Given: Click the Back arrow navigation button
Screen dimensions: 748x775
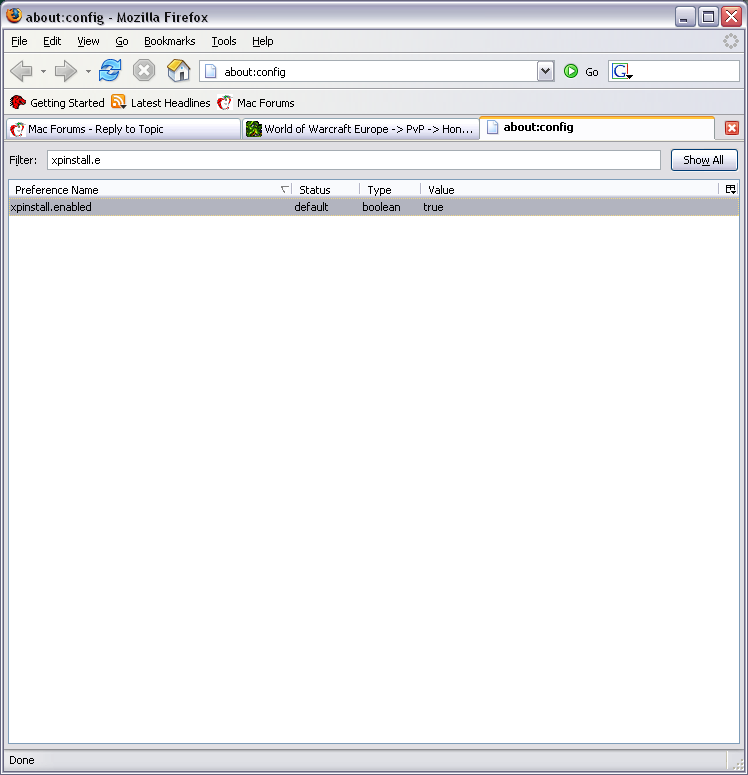Looking at the screenshot, I should [x=21, y=71].
